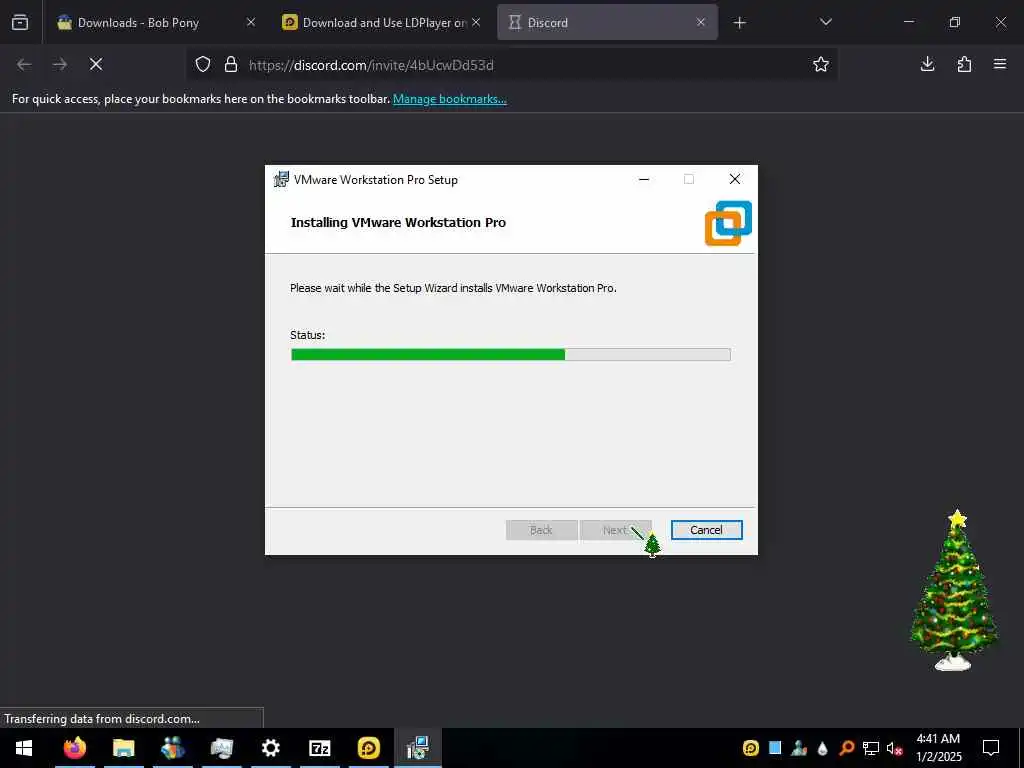Viewport: 1024px width, 768px height.
Task: Open a new browser tab
Action: 739,23
